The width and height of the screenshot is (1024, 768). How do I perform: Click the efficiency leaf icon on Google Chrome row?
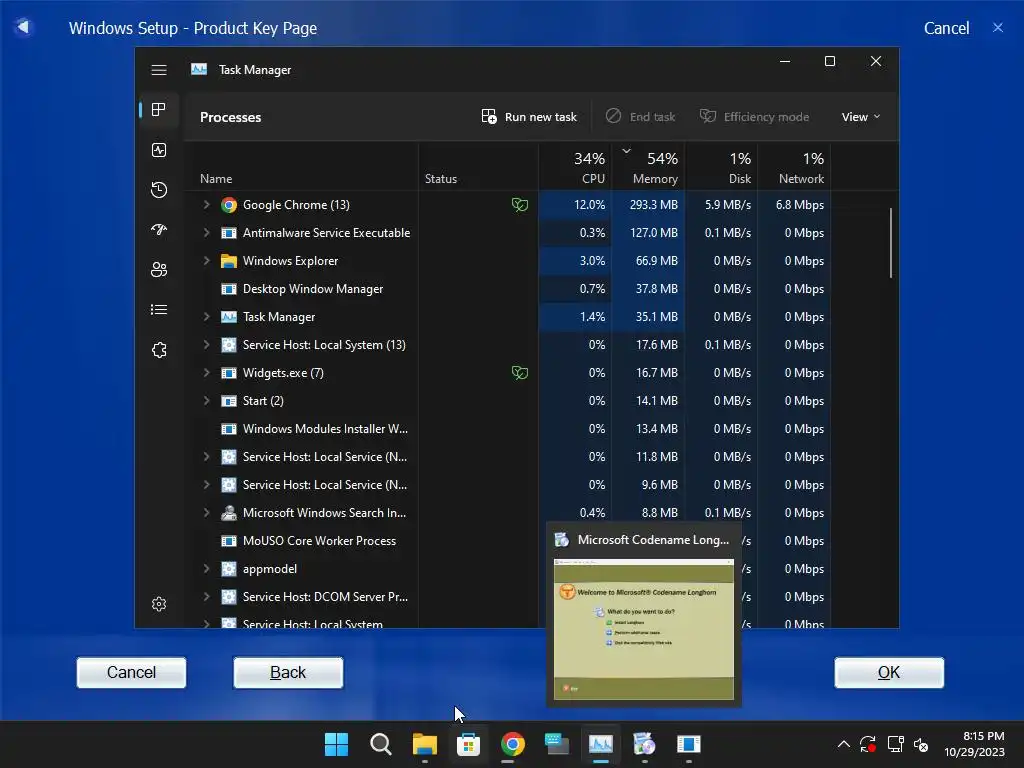coord(520,205)
